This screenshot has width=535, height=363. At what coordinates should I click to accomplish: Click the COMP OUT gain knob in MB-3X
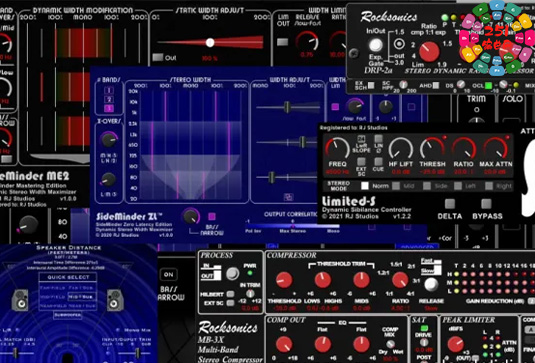point(284,344)
